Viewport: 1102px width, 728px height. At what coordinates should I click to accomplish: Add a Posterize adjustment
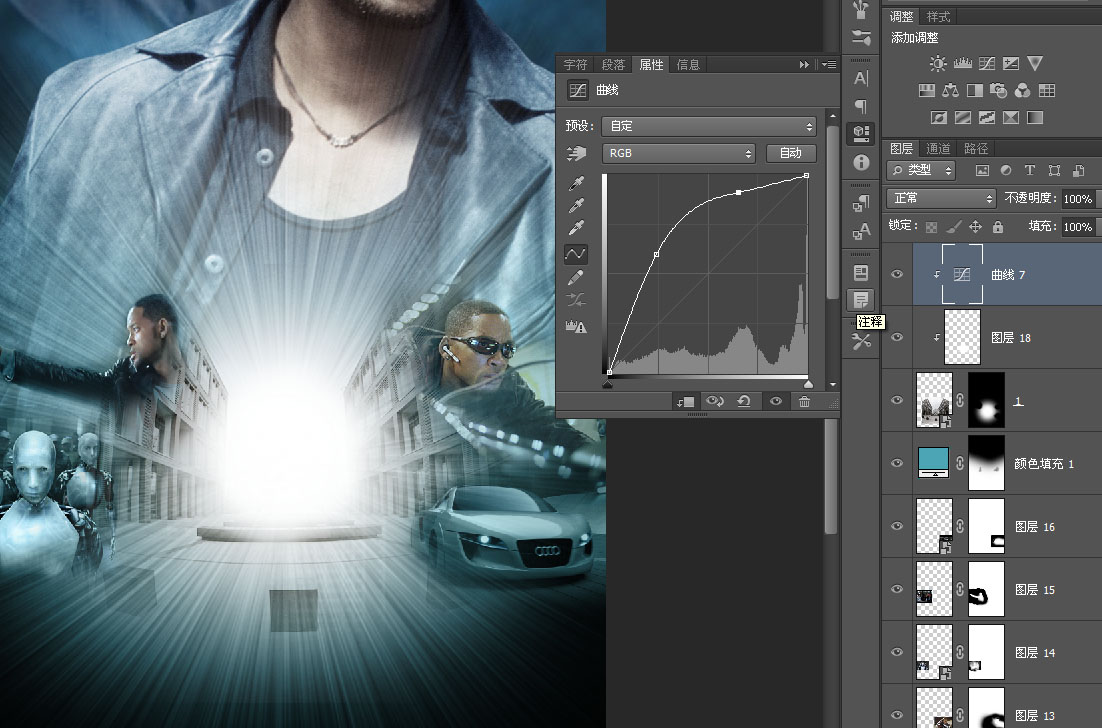point(963,117)
